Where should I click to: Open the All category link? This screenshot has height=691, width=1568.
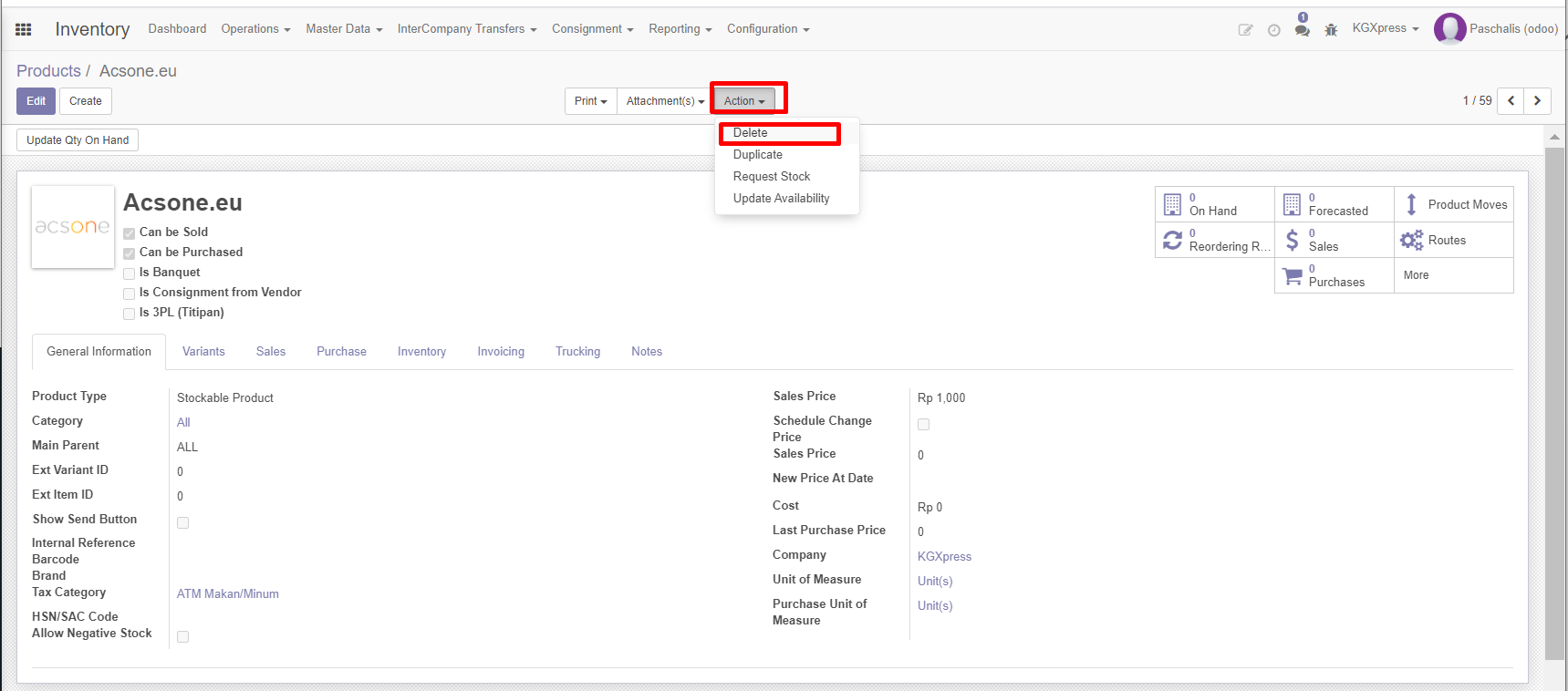click(x=183, y=423)
